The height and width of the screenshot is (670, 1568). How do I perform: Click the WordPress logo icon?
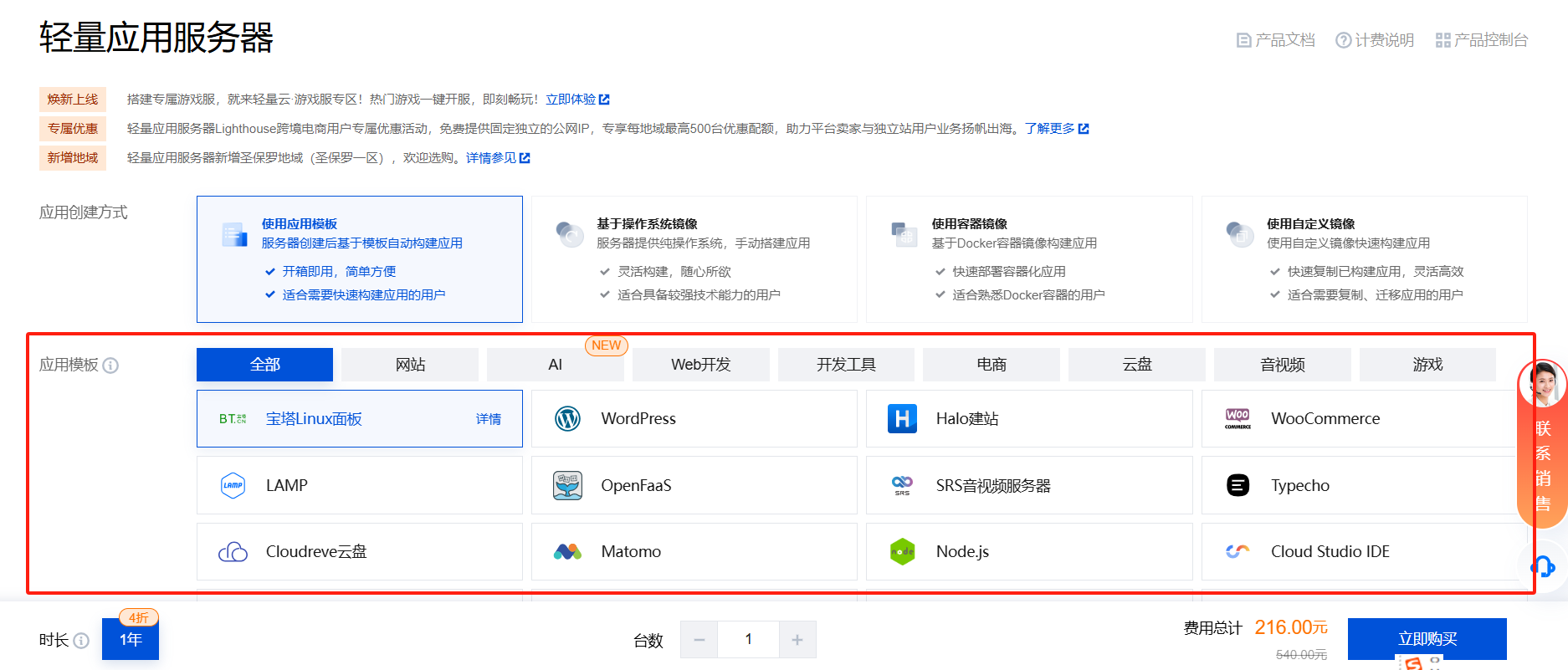click(x=567, y=418)
